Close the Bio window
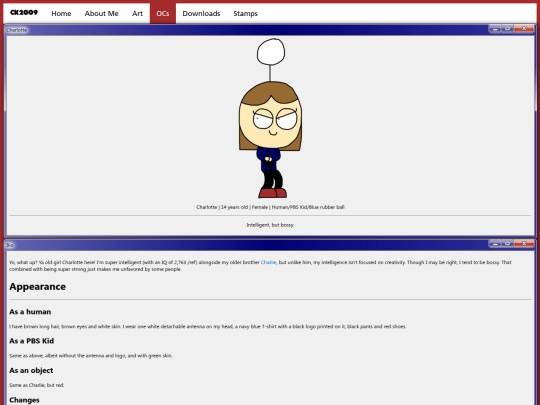Screen dimensions: 540x405 pyautogui.click(x=524, y=244)
